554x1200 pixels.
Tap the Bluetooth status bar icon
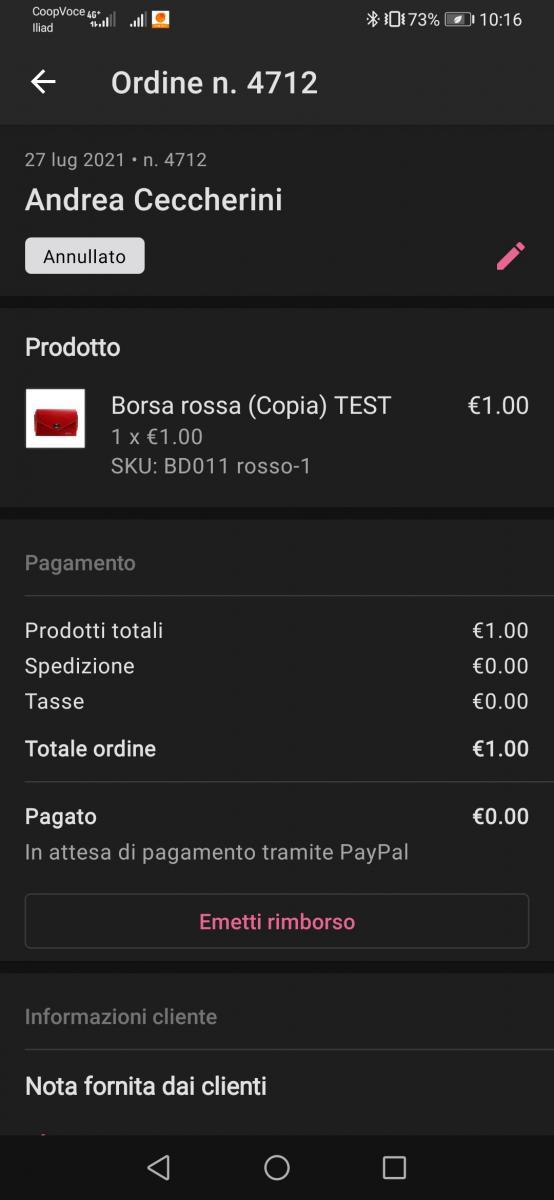372,19
